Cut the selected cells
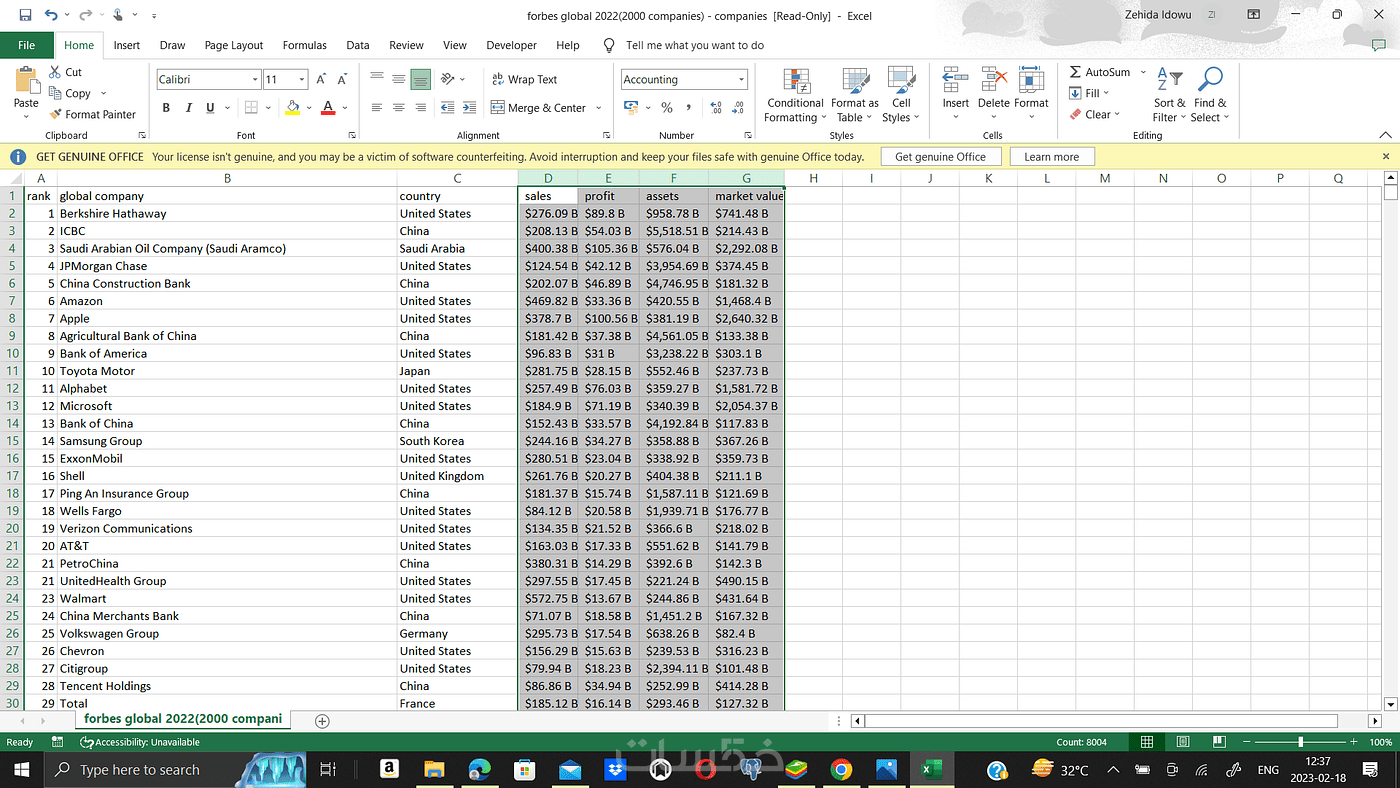The image size is (1400, 788). click(66, 72)
